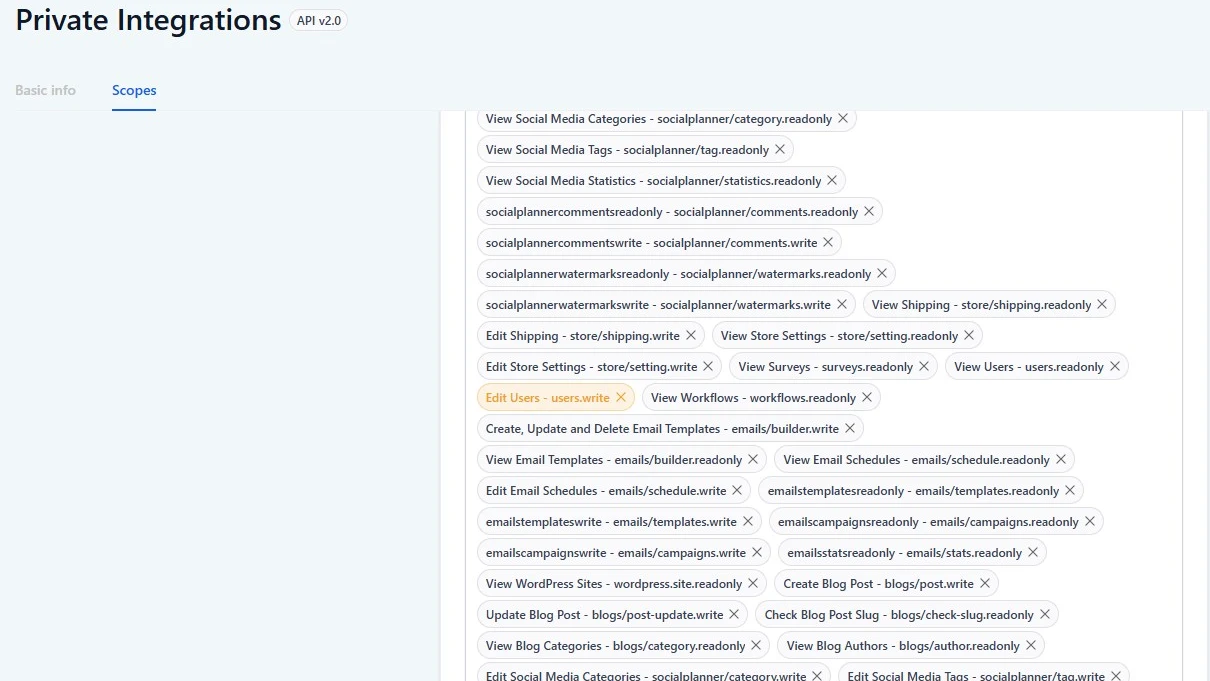This screenshot has width=1210, height=681.
Task: Remove the View WordPress Sites scope
Action: pyautogui.click(x=753, y=584)
